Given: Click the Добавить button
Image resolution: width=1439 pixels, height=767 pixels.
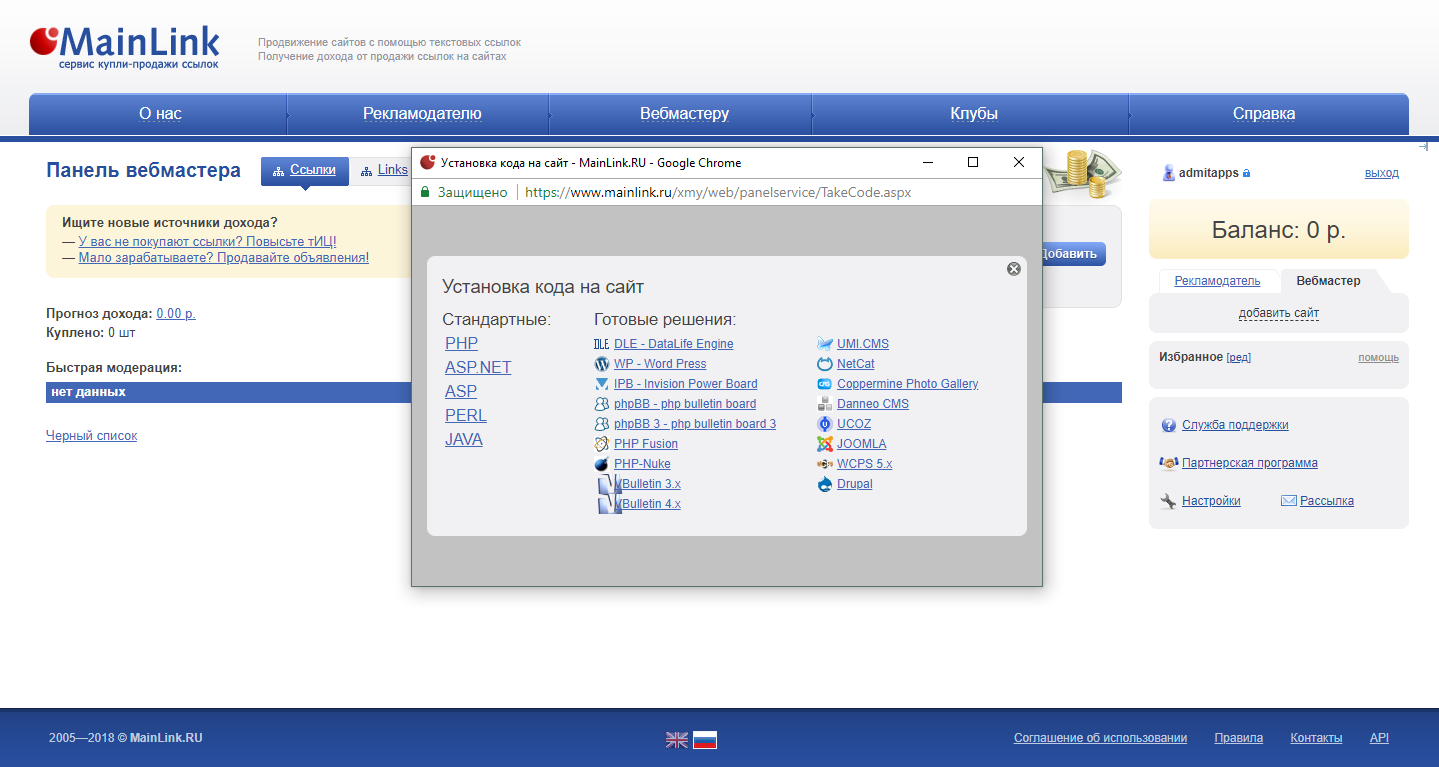Looking at the screenshot, I should (1072, 254).
